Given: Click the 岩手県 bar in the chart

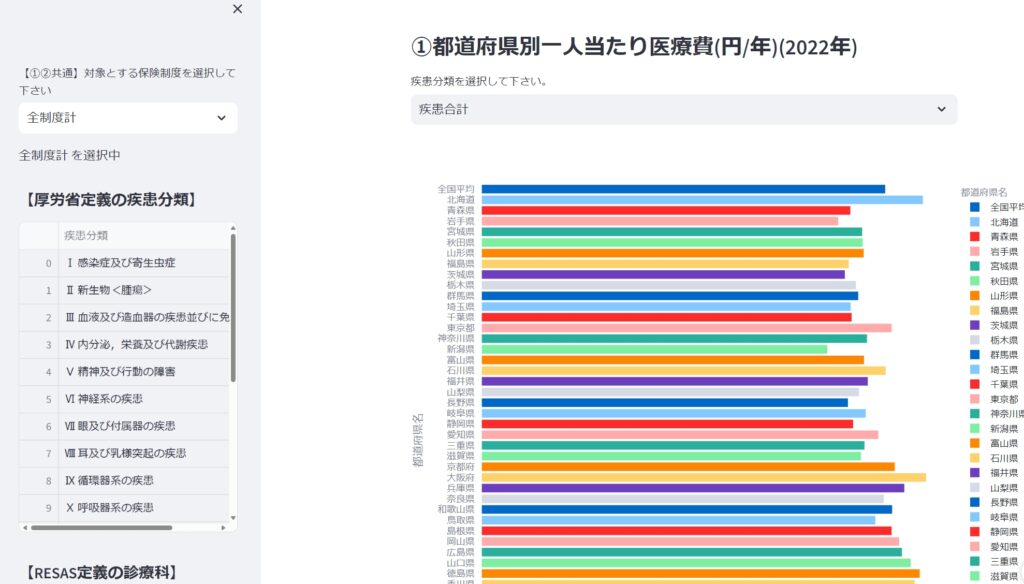Looking at the screenshot, I should [660, 221].
